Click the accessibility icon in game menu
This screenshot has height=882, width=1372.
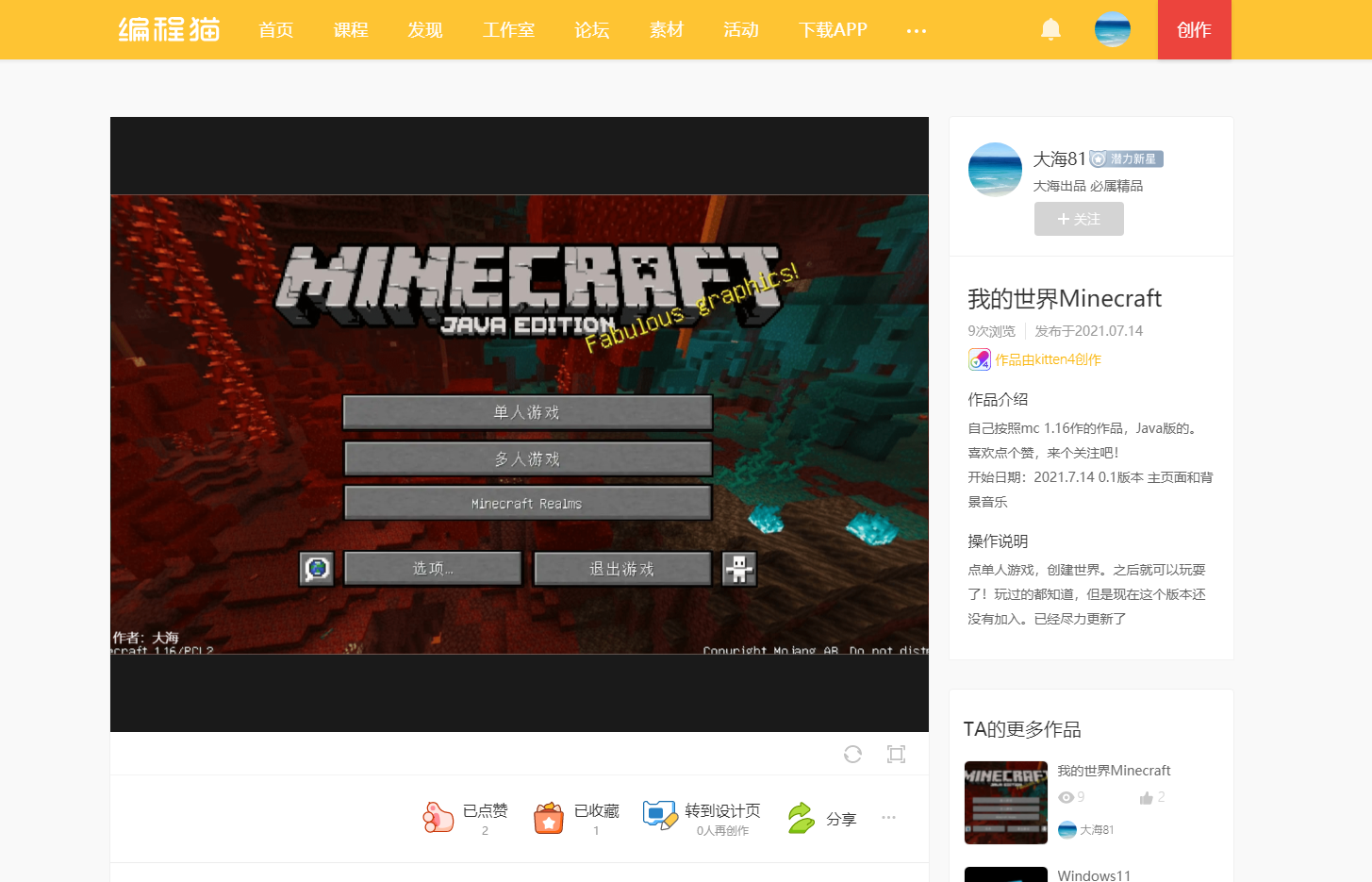click(739, 569)
